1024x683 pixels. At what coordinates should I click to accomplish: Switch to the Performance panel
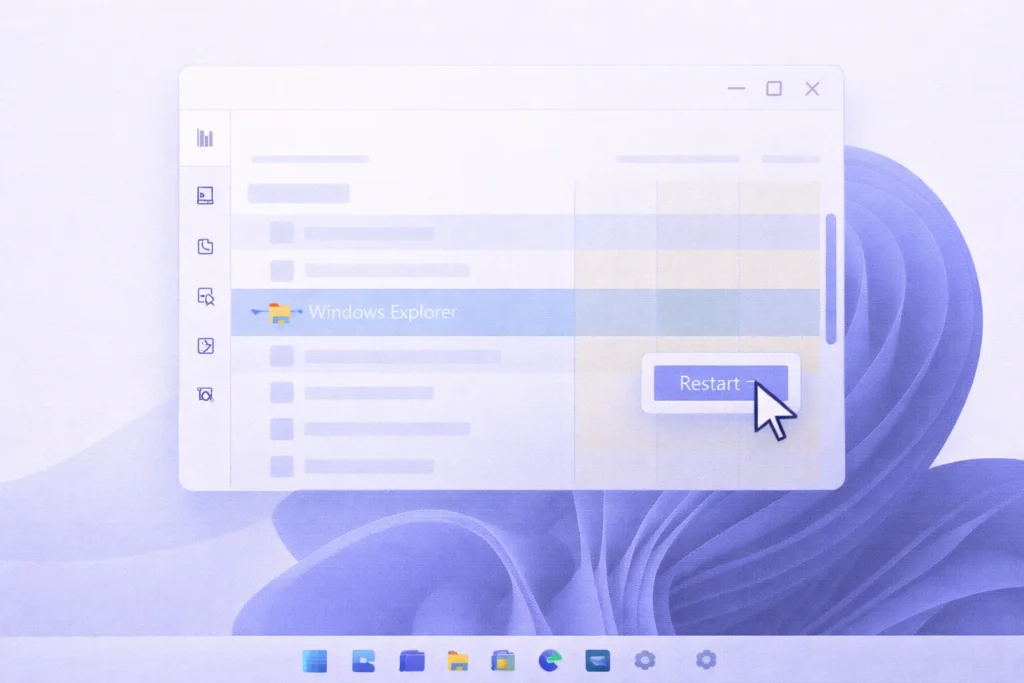tap(203, 196)
